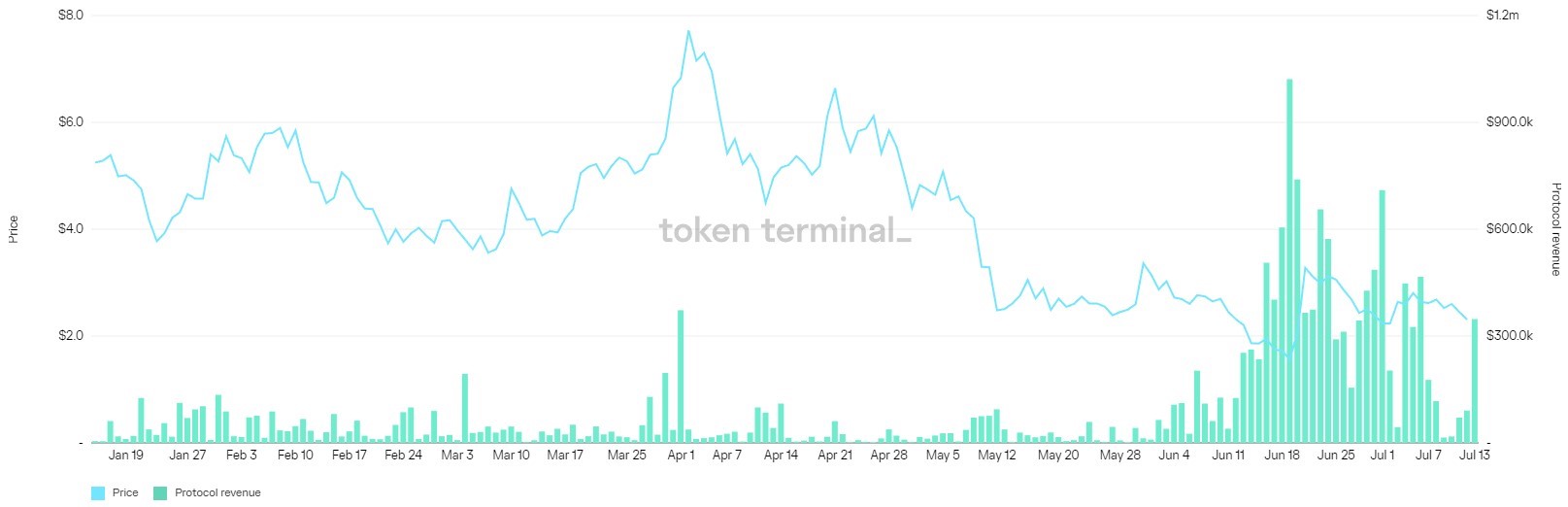Click the vertical Price axis title
This screenshot has height=507, width=1568.
tap(14, 229)
